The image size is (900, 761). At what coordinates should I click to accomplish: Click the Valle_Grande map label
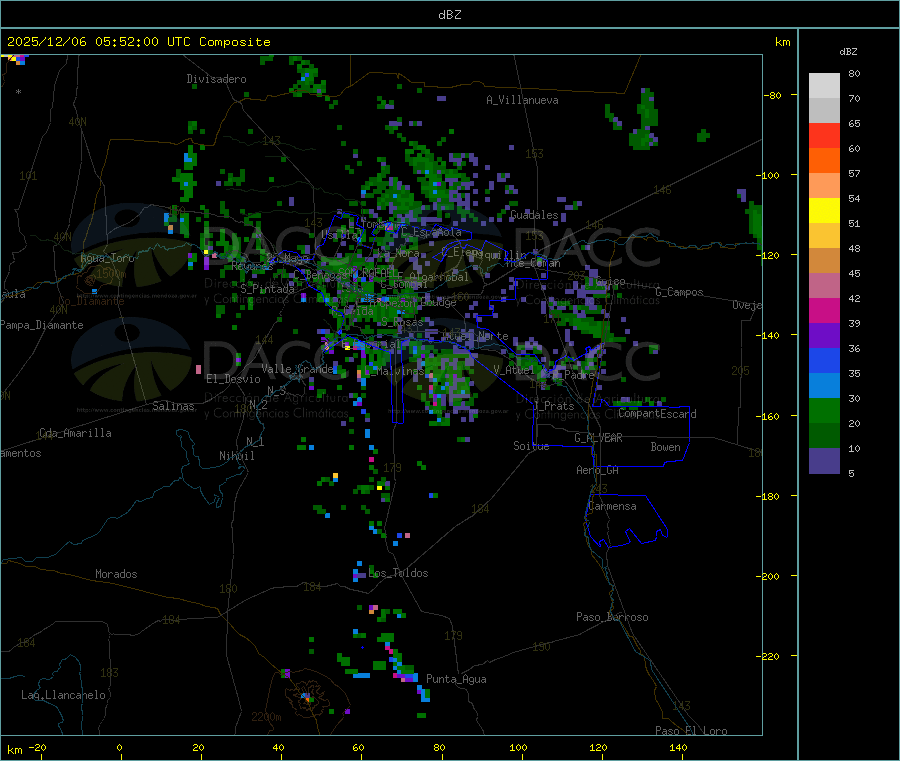[297, 369]
